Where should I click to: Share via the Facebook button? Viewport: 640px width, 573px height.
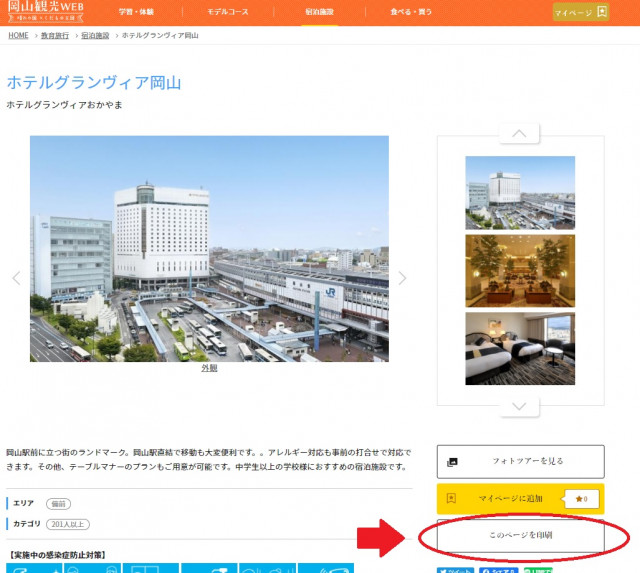(498, 570)
